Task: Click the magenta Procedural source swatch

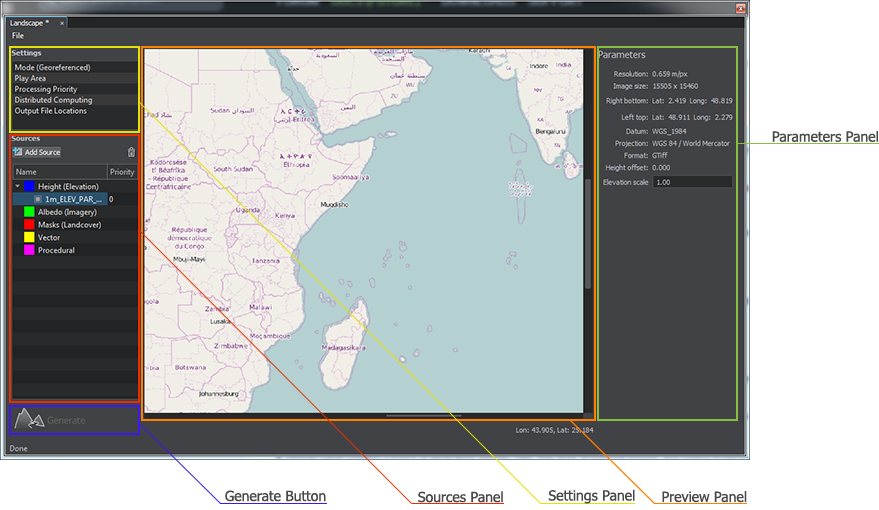Action: click(30, 251)
